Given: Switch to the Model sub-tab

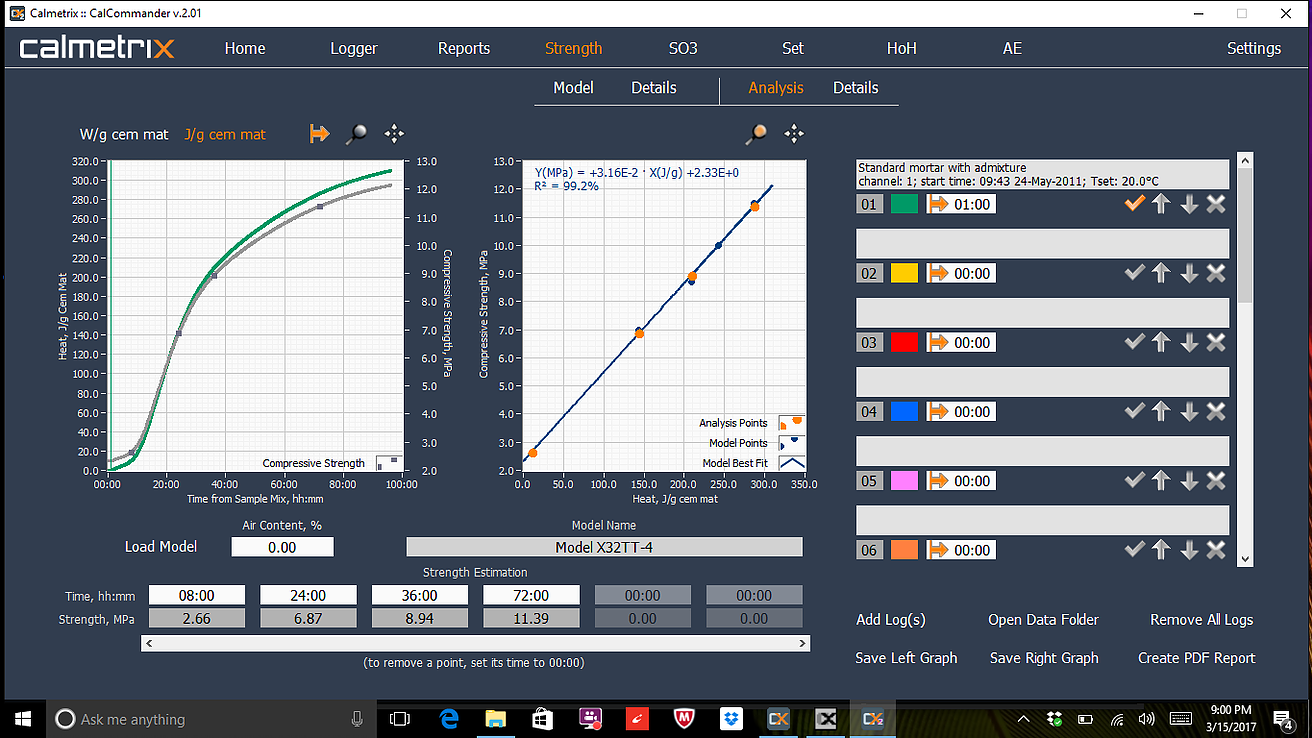Looking at the screenshot, I should tap(573, 88).
